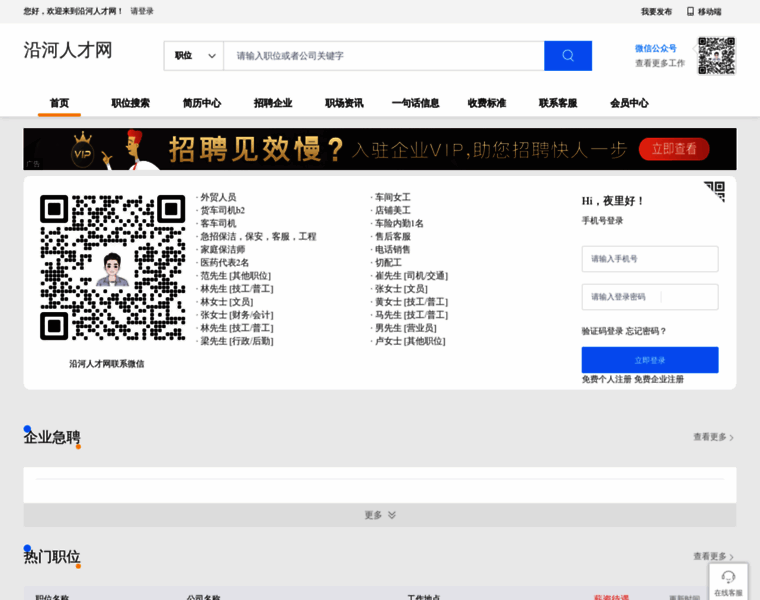760x600 pixels.
Task: Click the large contact WeChat QR code
Action: (112, 267)
